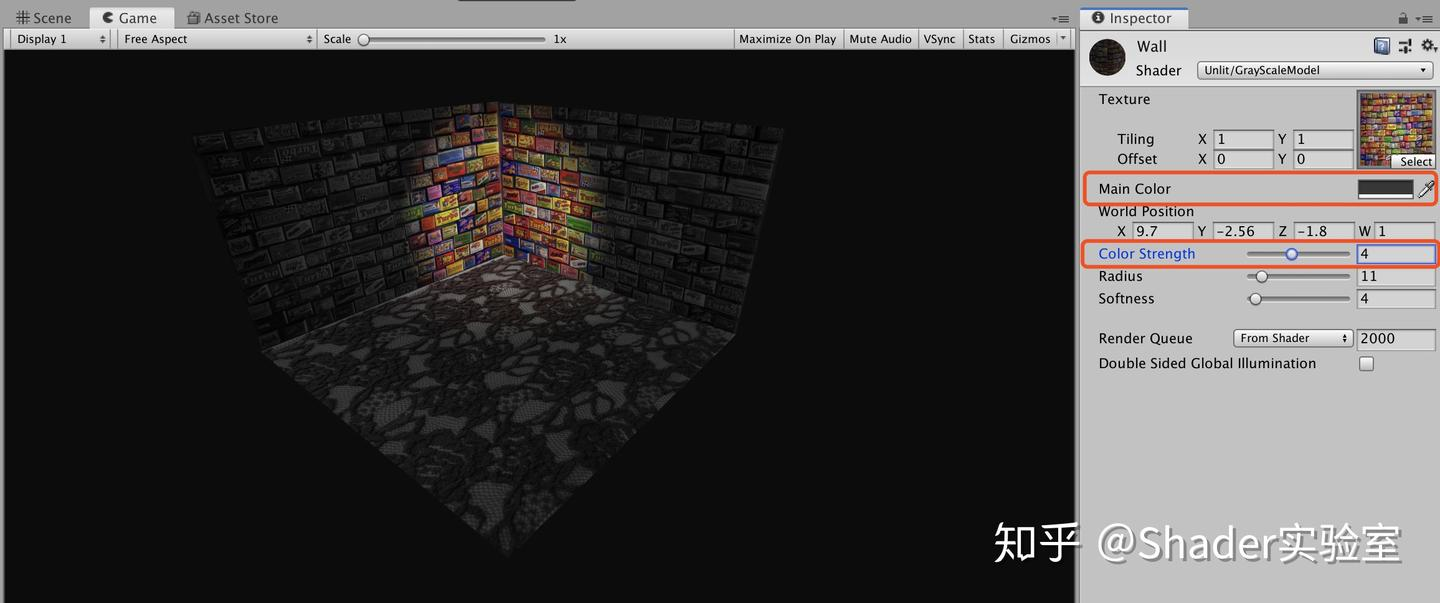The height and width of the screenshot is (603, 1440).
Task: Click the Offset Y field
Action: coord(1323,159)
